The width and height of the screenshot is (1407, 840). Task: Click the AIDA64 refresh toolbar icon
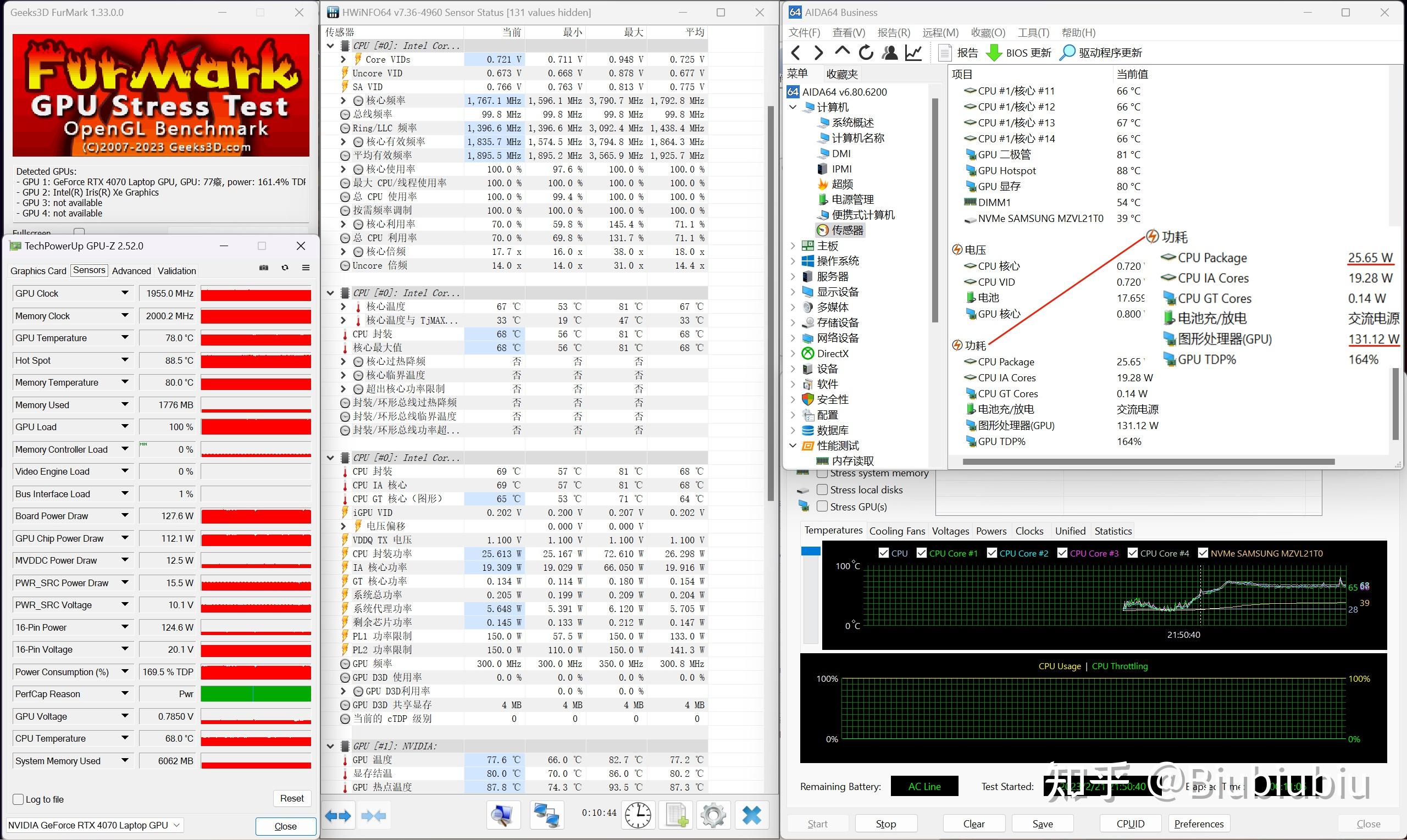(866, 53)
